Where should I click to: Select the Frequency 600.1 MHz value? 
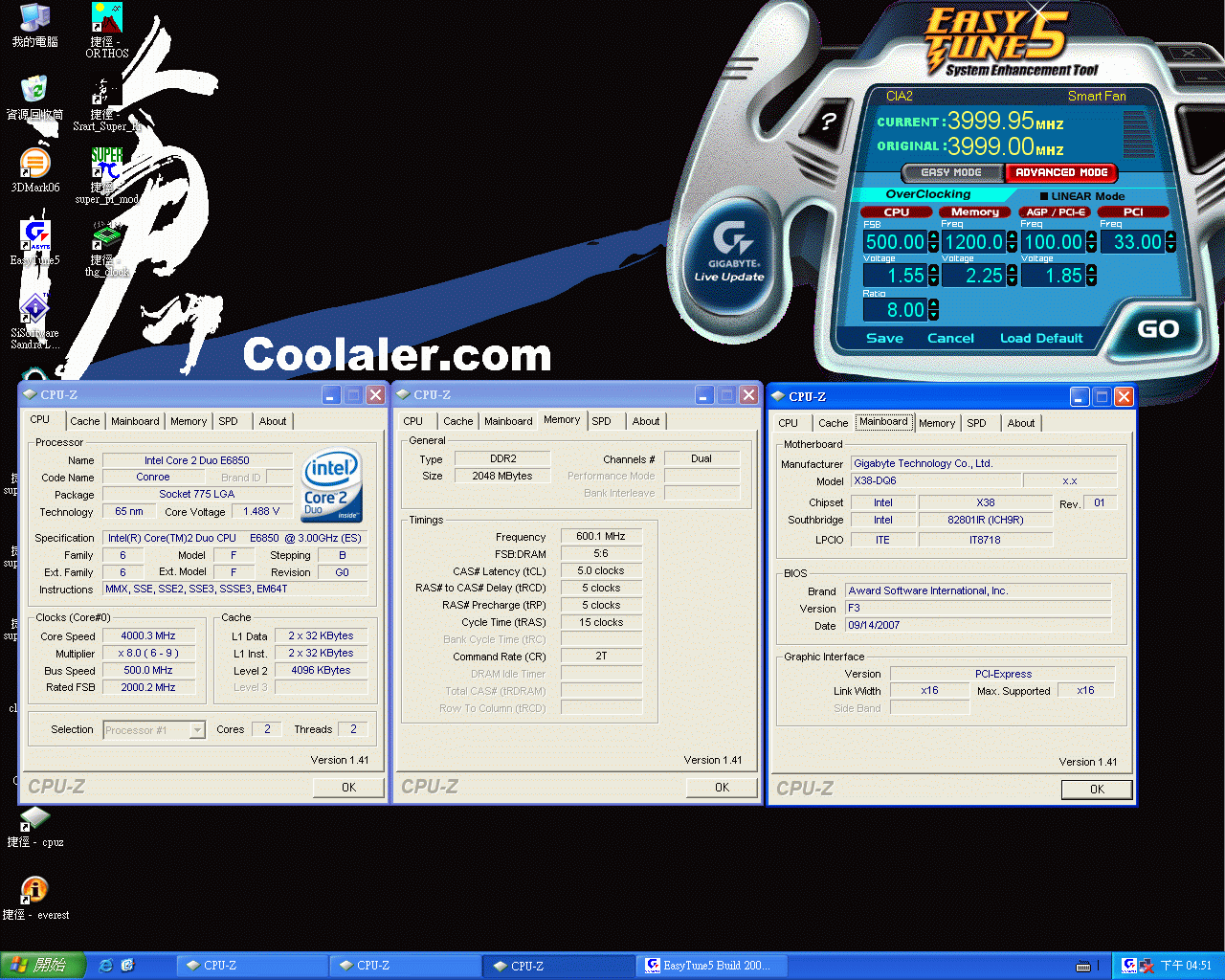pyautogui.click(x=601, y=536)
